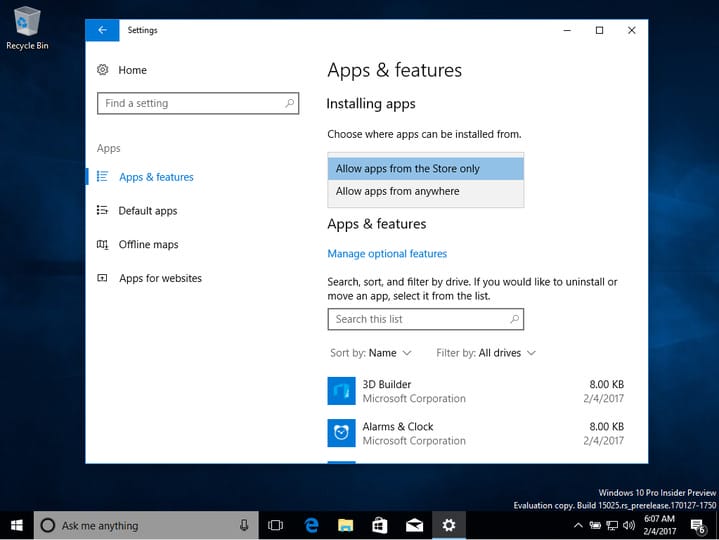Expand the 'Sort by: Name' dropdown
The height and width of the screenshot is (540, 719).
[x=371, y=353]
